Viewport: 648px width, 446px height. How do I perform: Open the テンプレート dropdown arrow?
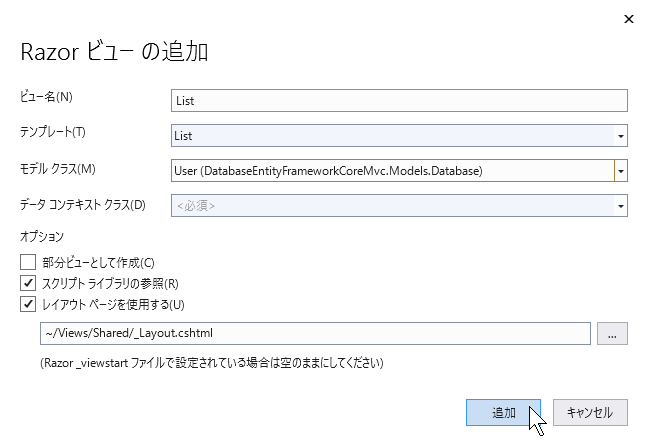[621, 136]
